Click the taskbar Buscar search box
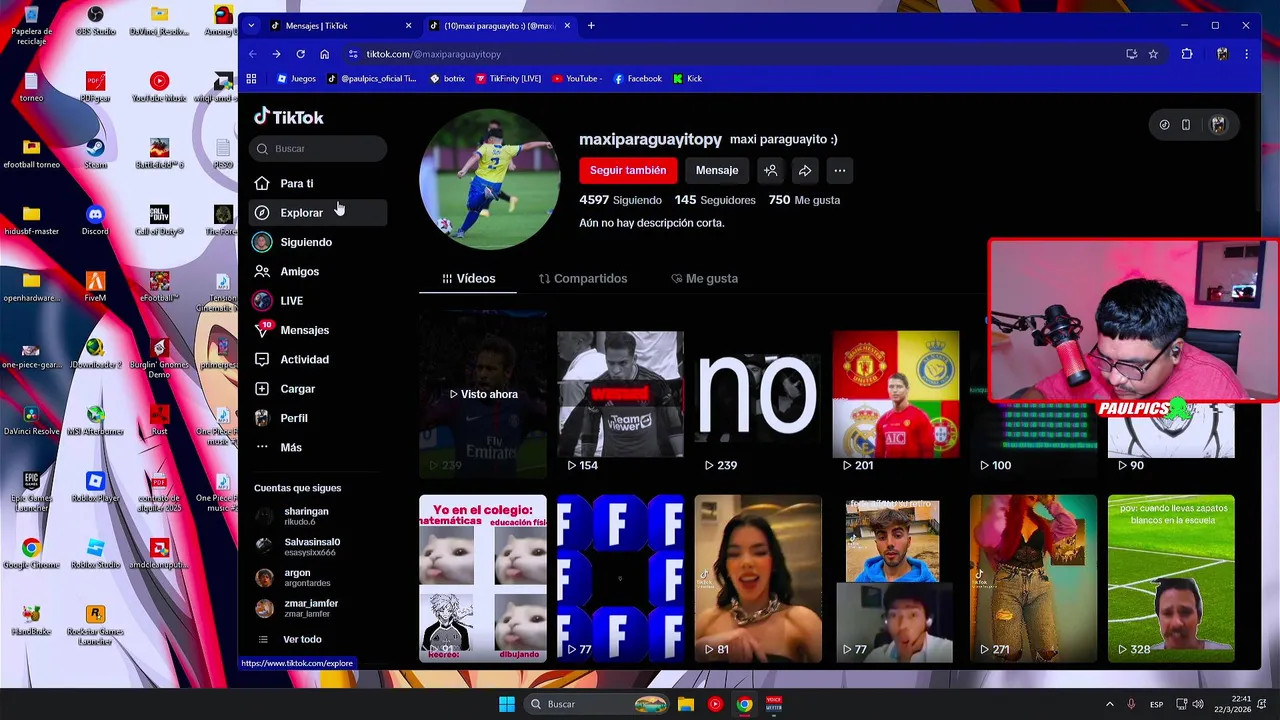The height and width of the screenshot is (720, 1280). click(x=597, y=704)
